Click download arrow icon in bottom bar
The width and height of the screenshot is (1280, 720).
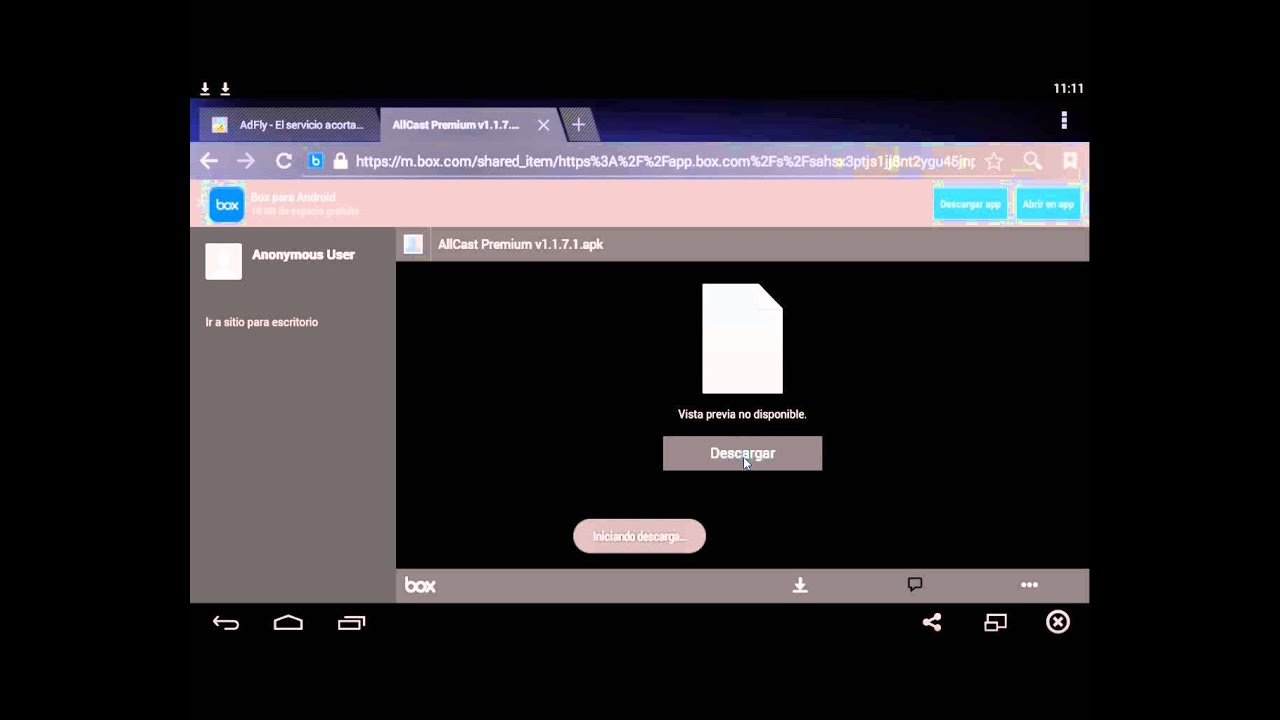coord(800,585)
